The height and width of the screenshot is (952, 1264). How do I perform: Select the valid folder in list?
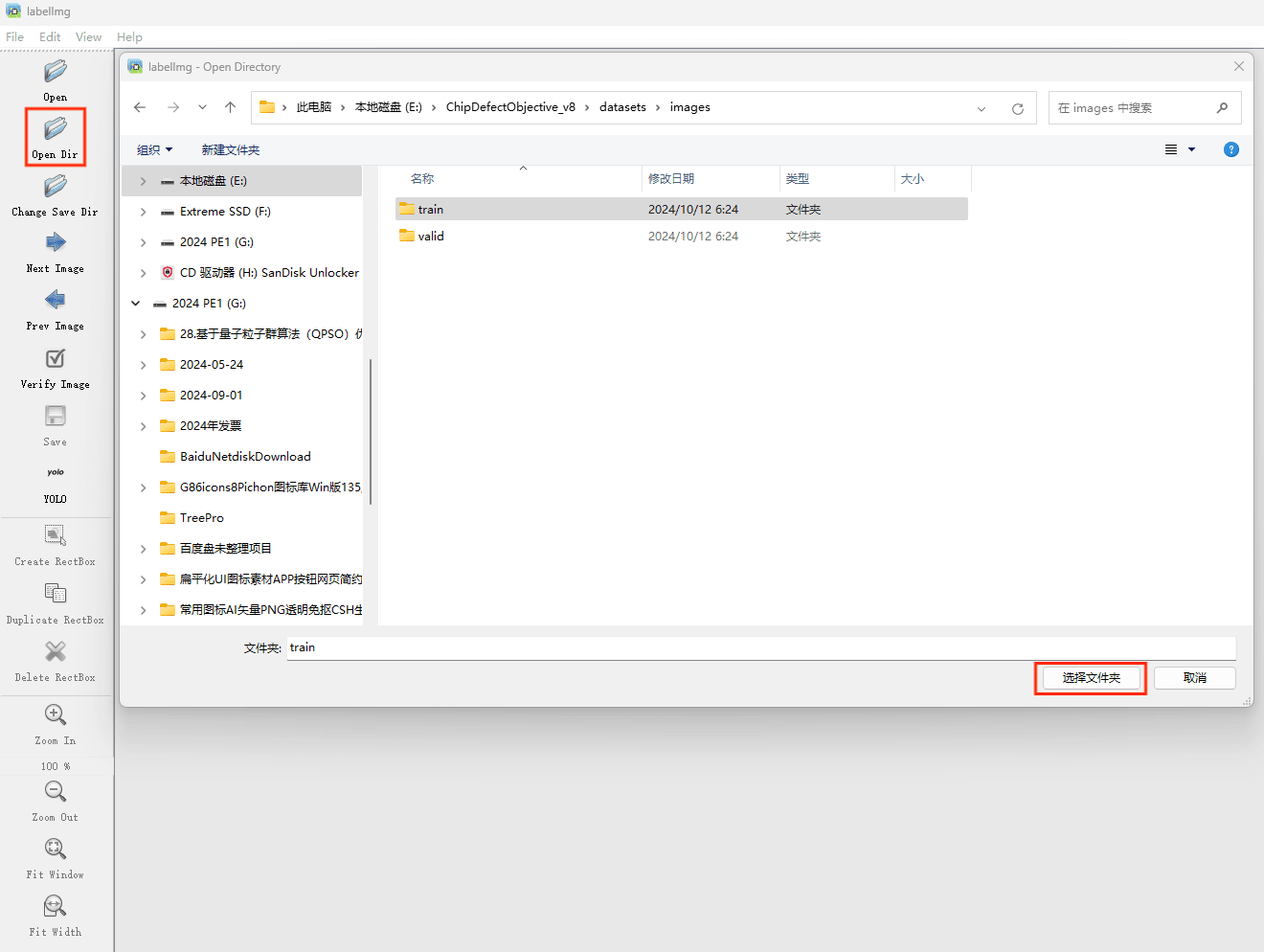[431, 237]
